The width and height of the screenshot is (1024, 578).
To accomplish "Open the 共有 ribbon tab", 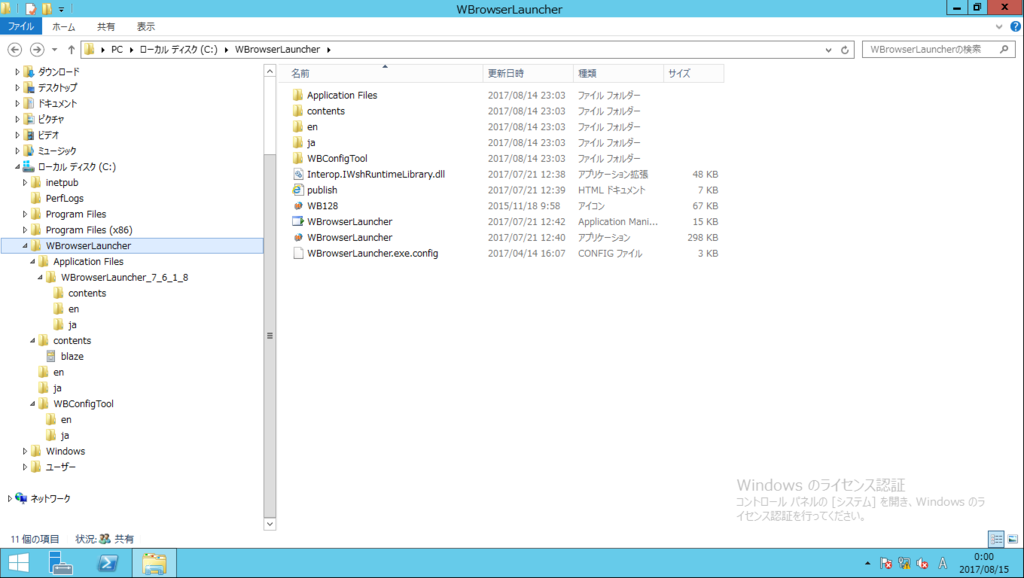I will (x=106, y=27).
